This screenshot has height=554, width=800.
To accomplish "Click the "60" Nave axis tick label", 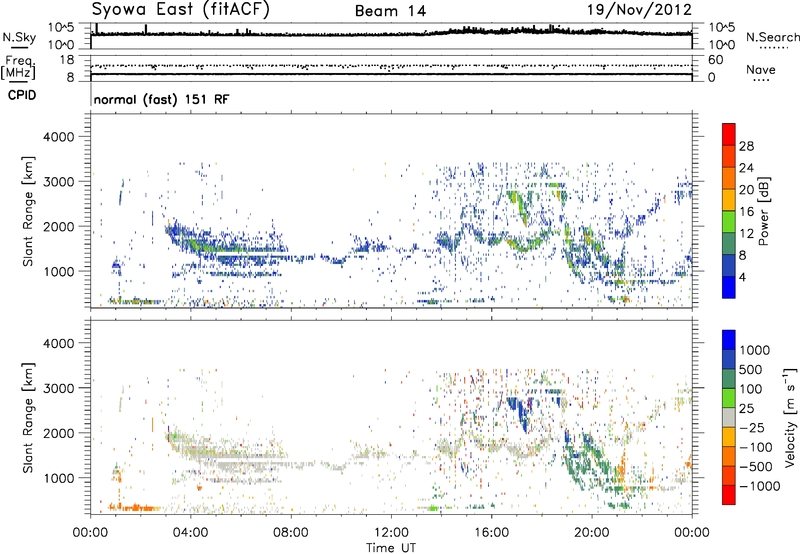I will 715,60.
